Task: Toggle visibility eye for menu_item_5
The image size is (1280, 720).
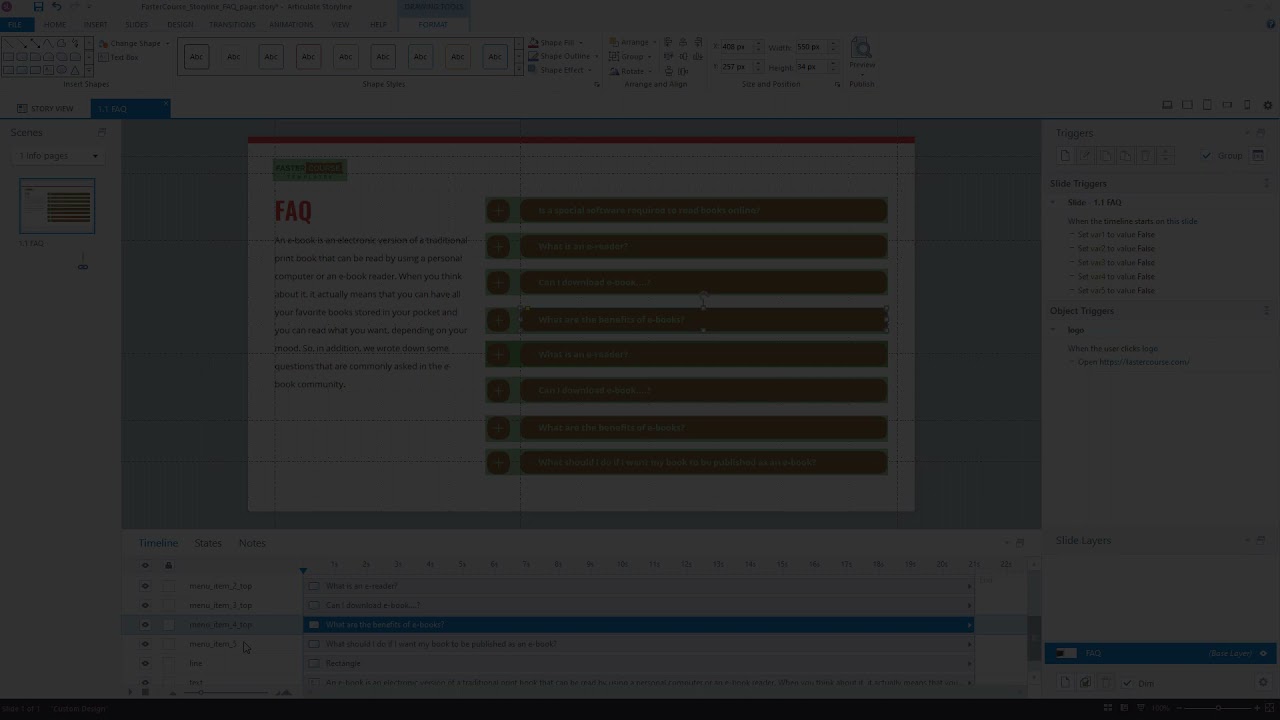Action: [145, 644]
